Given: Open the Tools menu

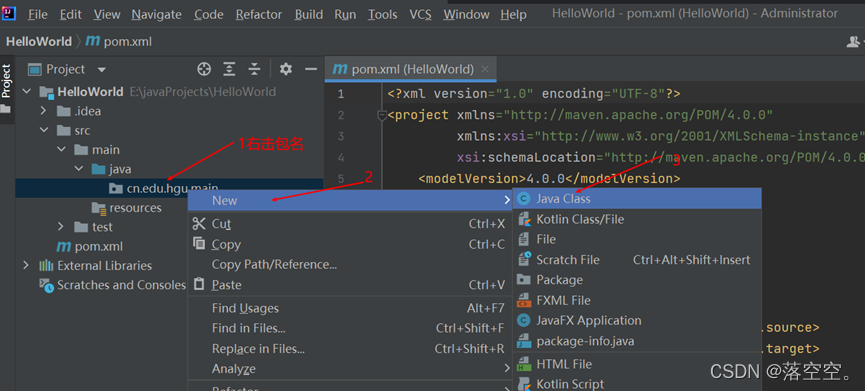Looking at the screenshot, I should click(x=383, y=14).
